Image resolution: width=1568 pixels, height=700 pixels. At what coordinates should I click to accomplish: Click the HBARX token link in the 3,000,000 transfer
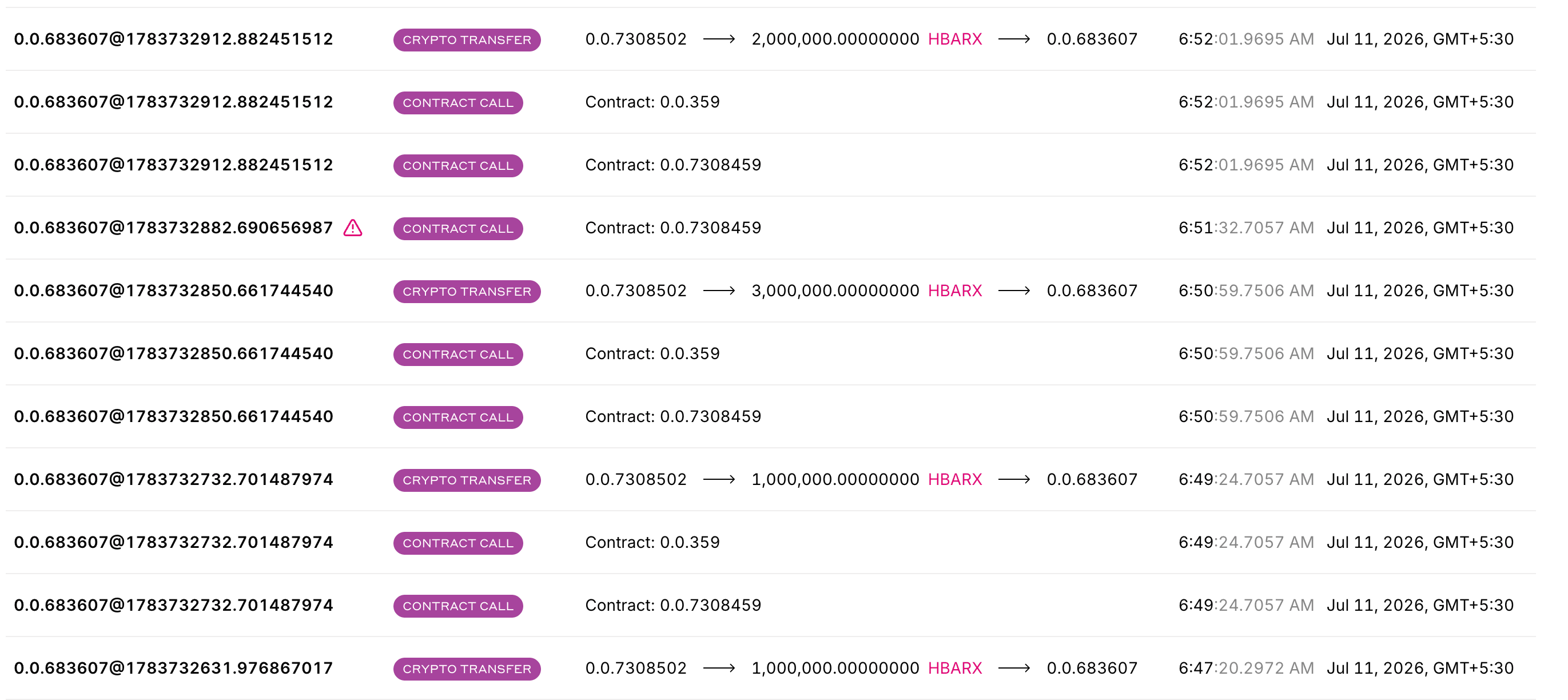point(954,291)
